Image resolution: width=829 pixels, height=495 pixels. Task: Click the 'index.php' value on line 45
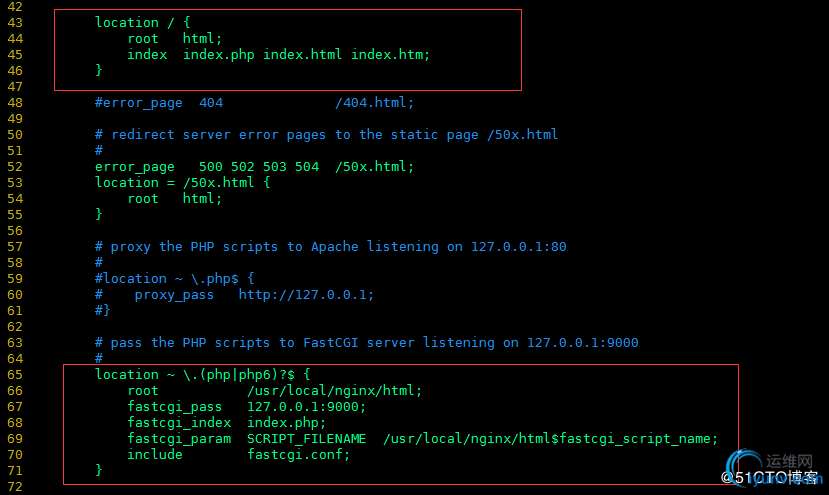pyautogui.click(x=218, y=54)
